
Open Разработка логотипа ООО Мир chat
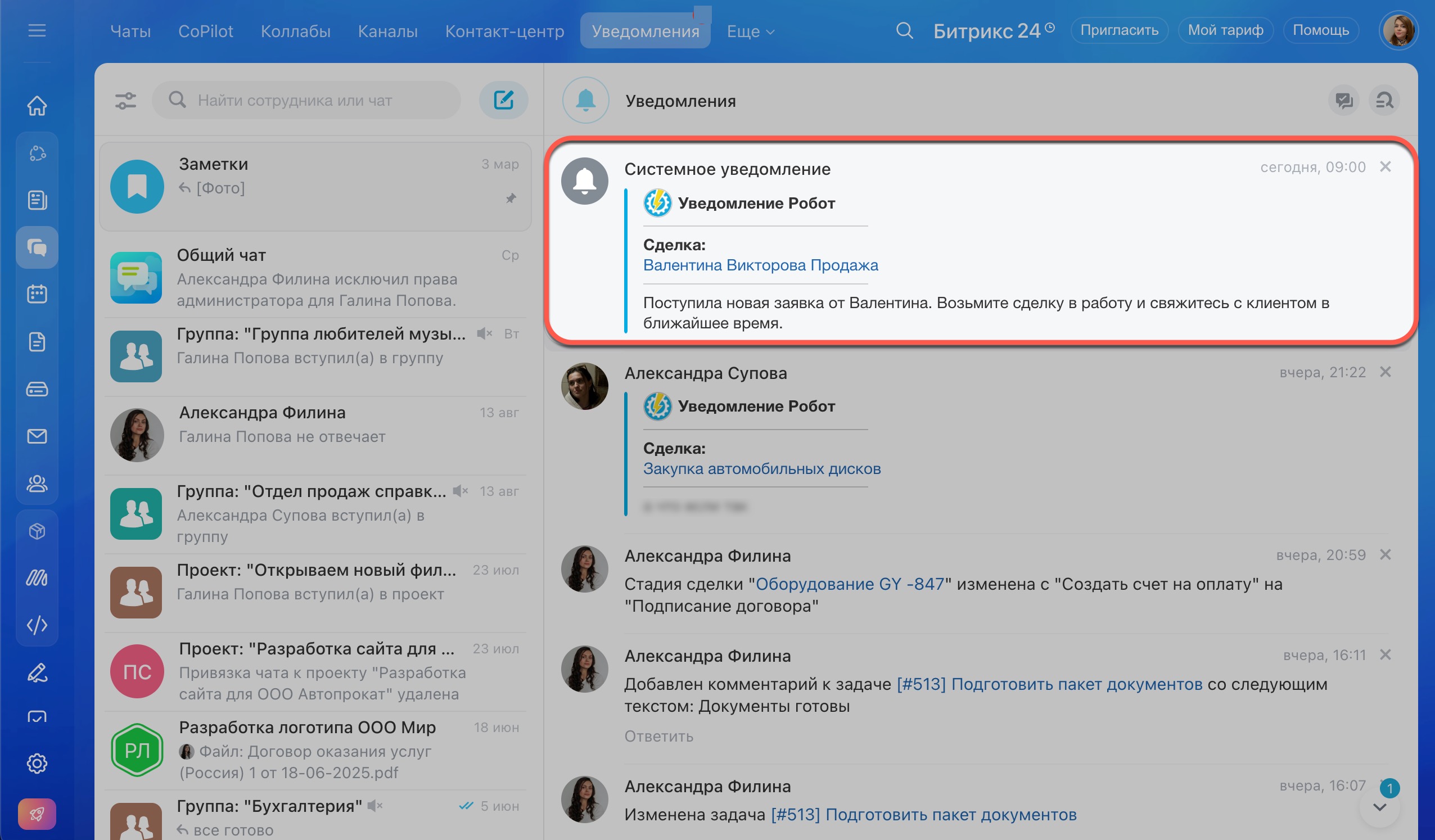point(315,749)
